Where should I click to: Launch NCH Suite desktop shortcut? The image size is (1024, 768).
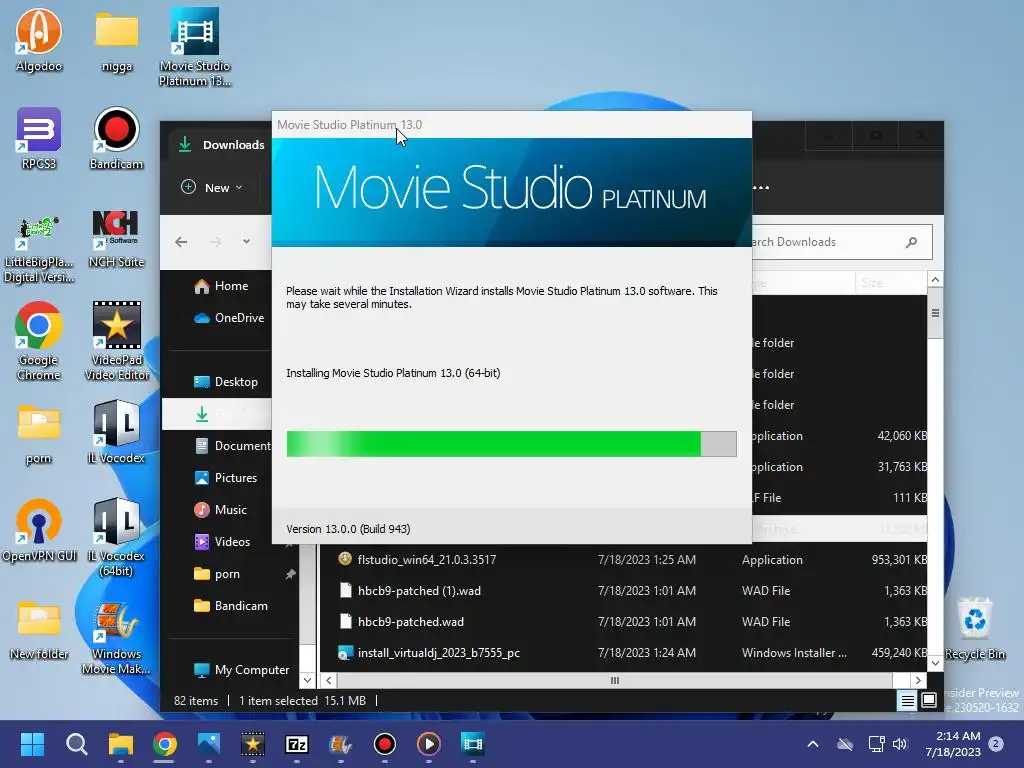(116, 239)
